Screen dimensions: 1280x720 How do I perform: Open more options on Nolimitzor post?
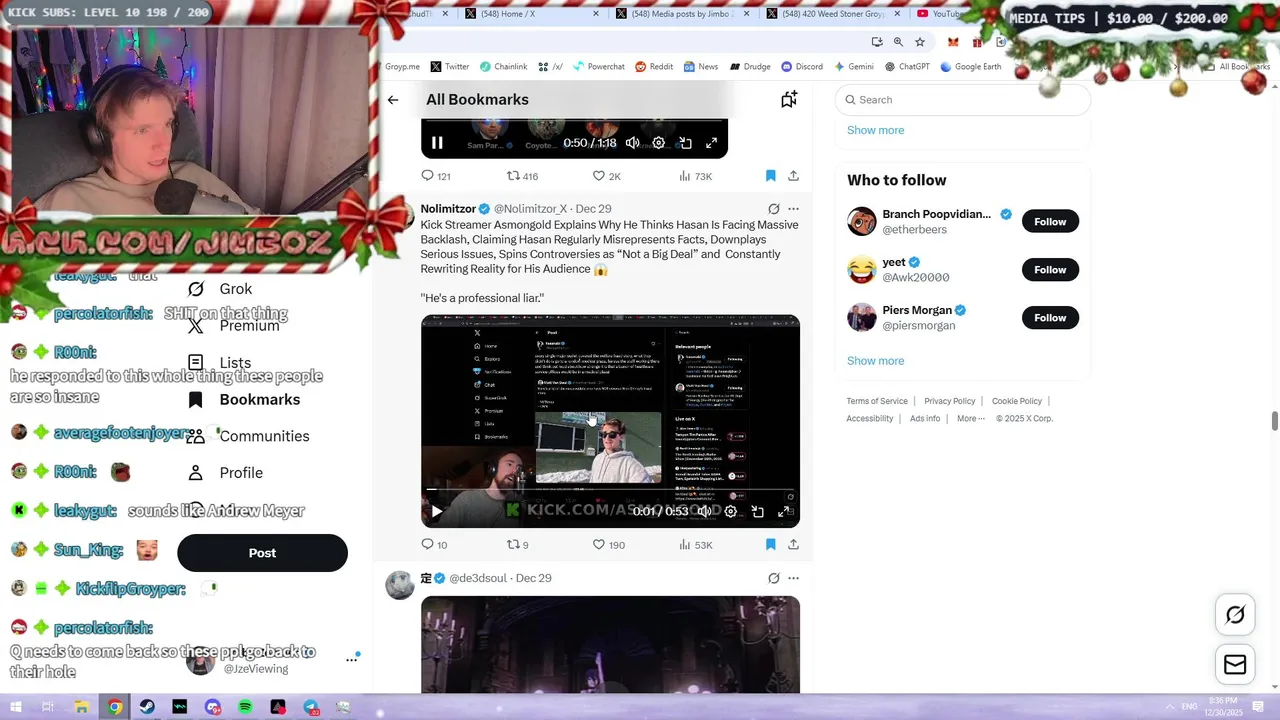[793, 209]
